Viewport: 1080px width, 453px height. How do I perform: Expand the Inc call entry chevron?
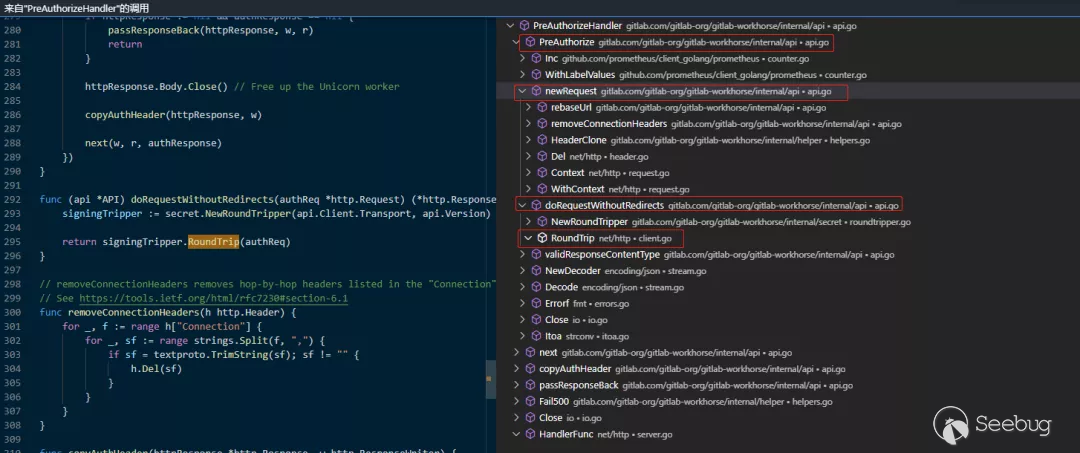point(522,59)
